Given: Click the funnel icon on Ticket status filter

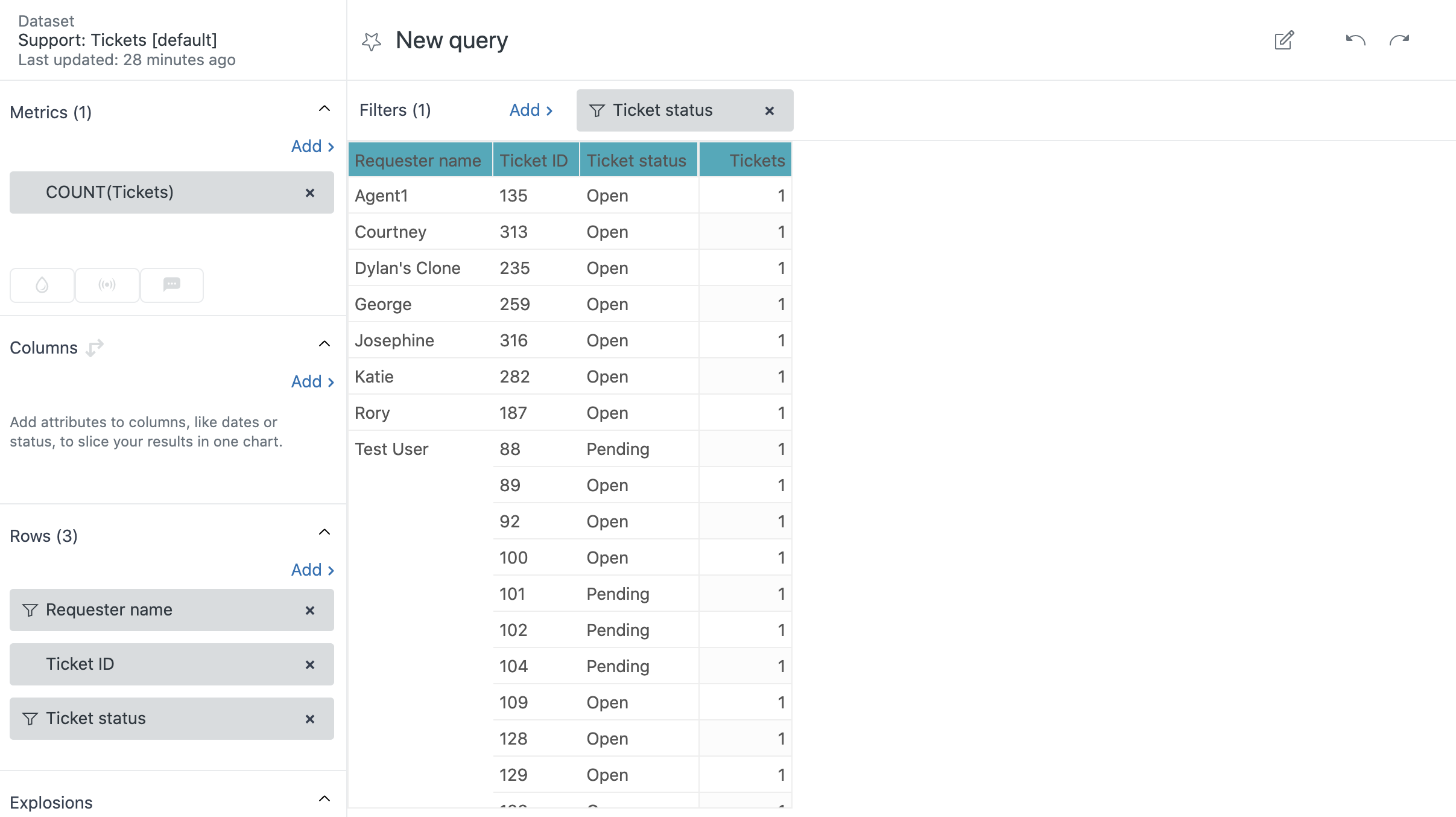Looking at the screenshot, I should 597,110.
